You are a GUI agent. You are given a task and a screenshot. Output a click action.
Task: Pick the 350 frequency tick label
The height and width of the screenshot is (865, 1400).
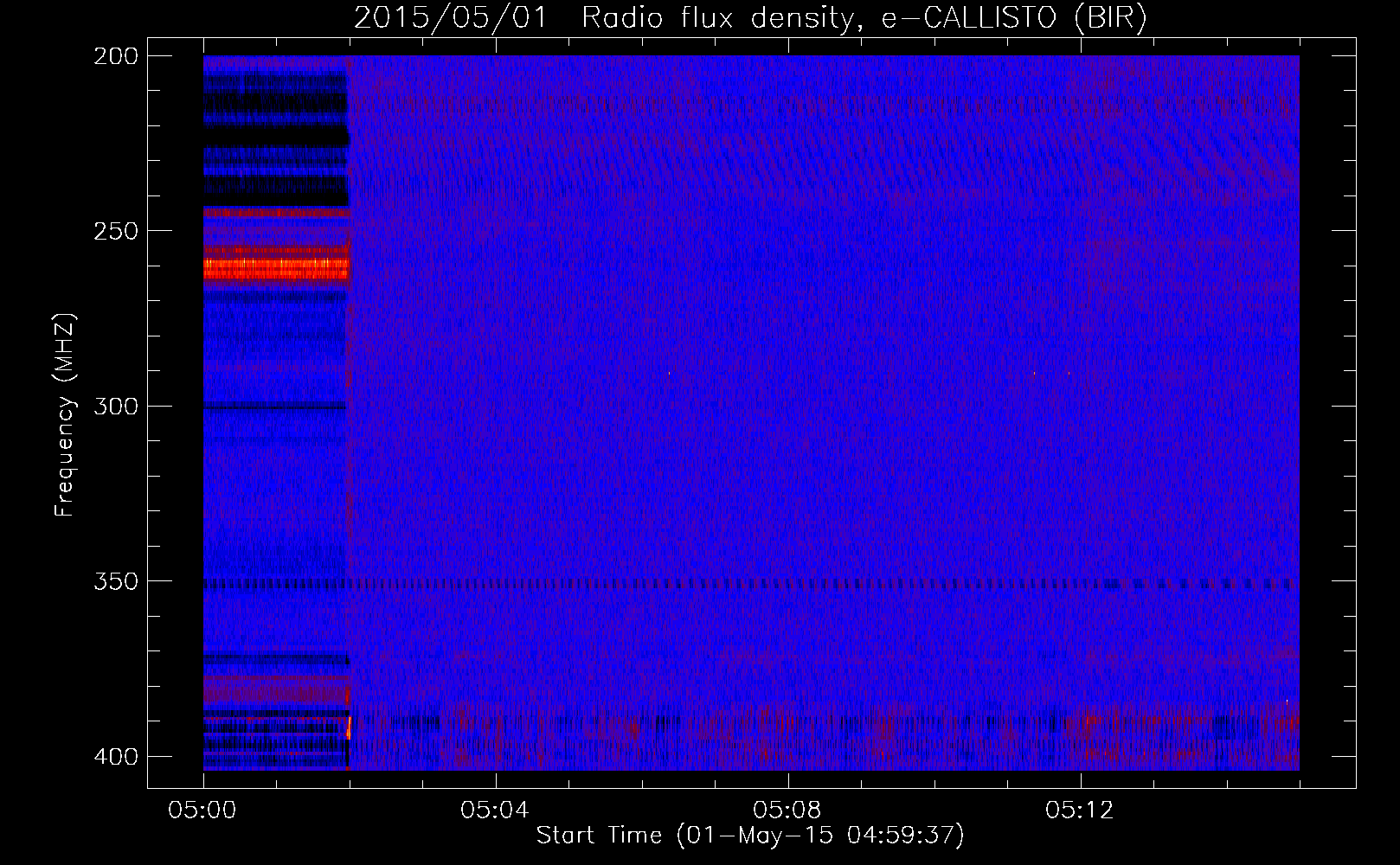tap(116, 581)
